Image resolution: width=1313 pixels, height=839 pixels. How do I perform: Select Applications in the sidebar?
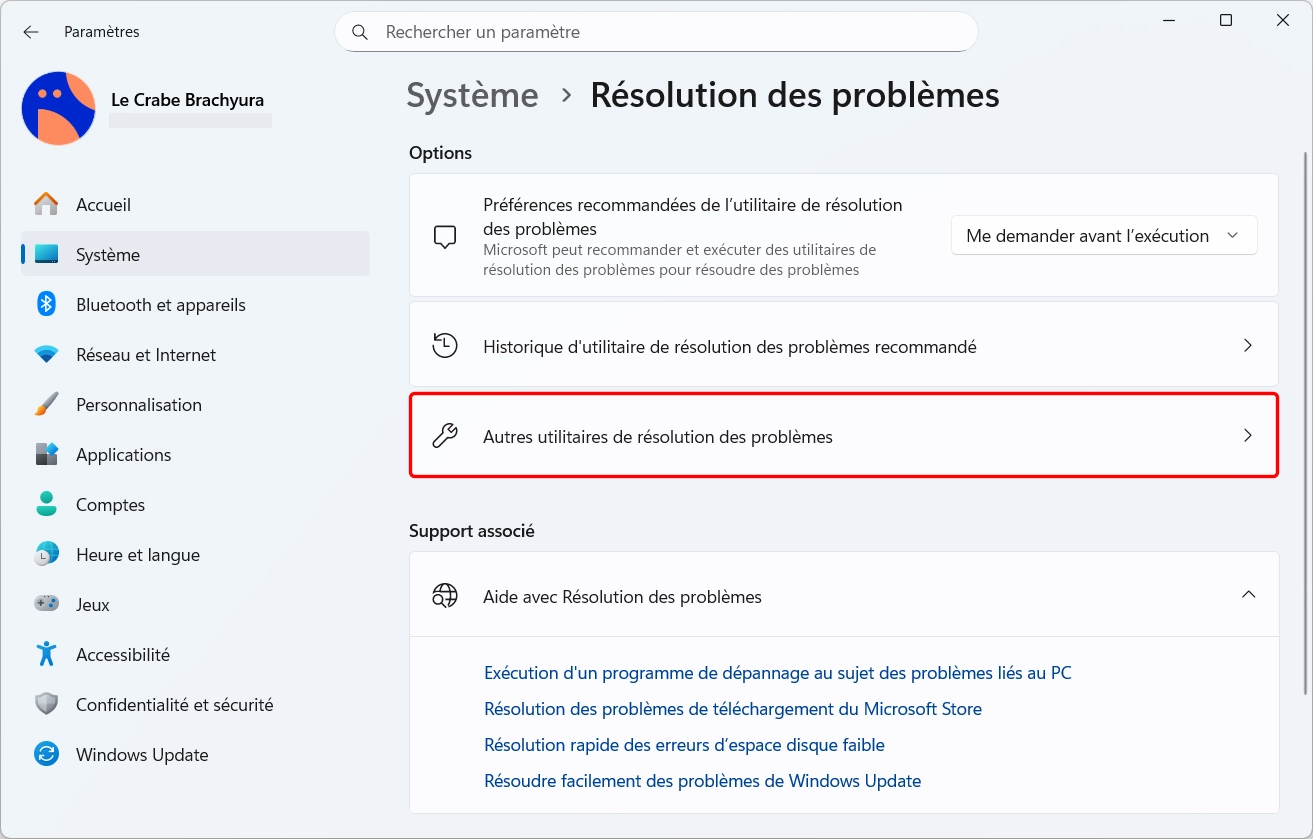pyautogui.click(x=123, y=455)
